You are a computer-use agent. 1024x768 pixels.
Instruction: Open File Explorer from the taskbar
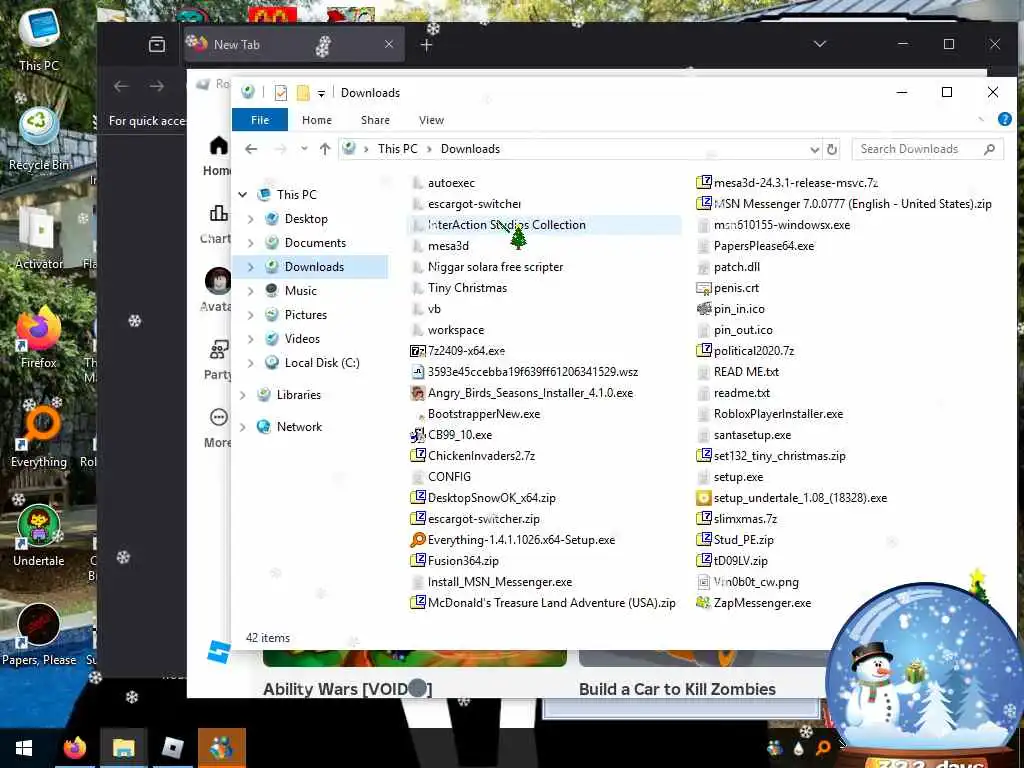(x=123, y=748)
